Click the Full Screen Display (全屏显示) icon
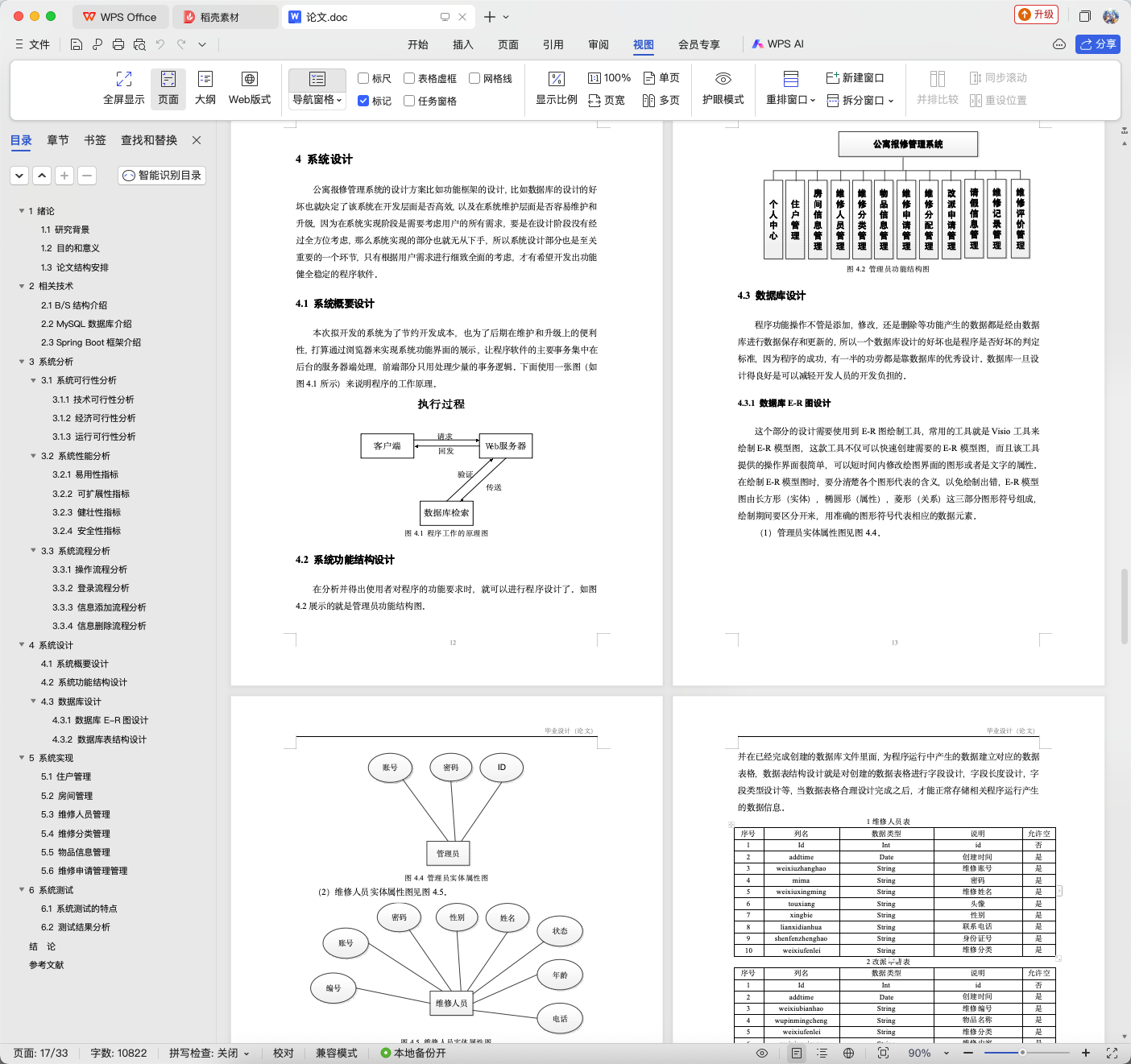Image resolution: width=1131 pixels, height=1064 pixels. click(x=124, y=88)
